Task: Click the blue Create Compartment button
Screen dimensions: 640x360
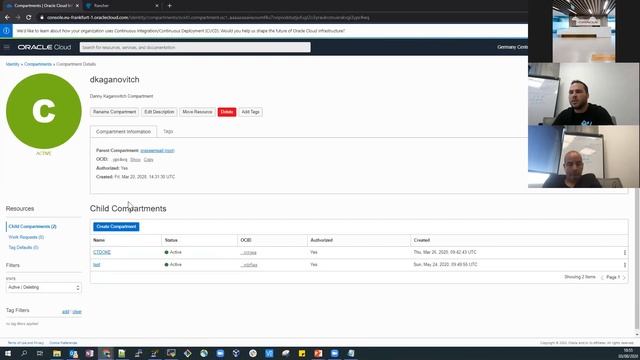Action: coord(116,227)
